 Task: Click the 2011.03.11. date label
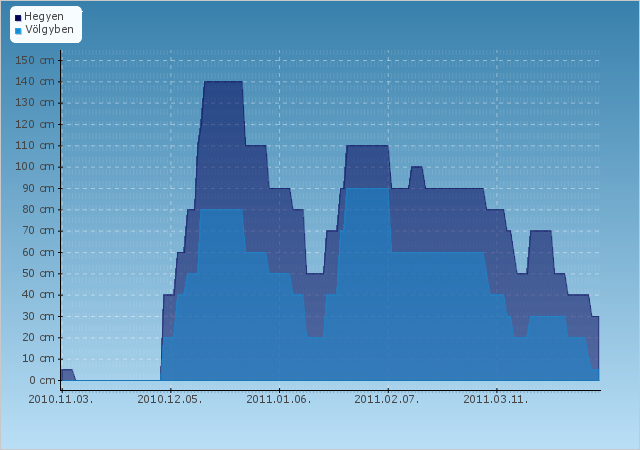[496, 399]
